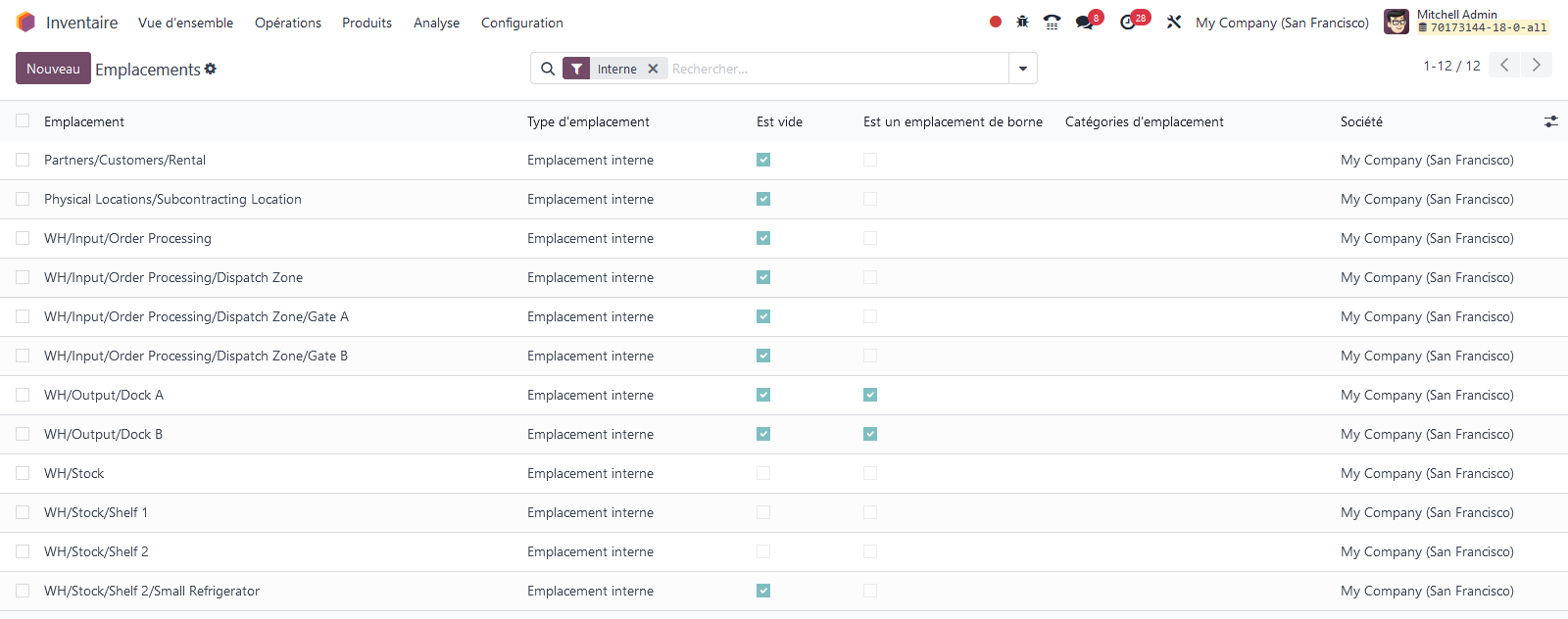
Task: Open the Configuration menu
Action: 521,23
